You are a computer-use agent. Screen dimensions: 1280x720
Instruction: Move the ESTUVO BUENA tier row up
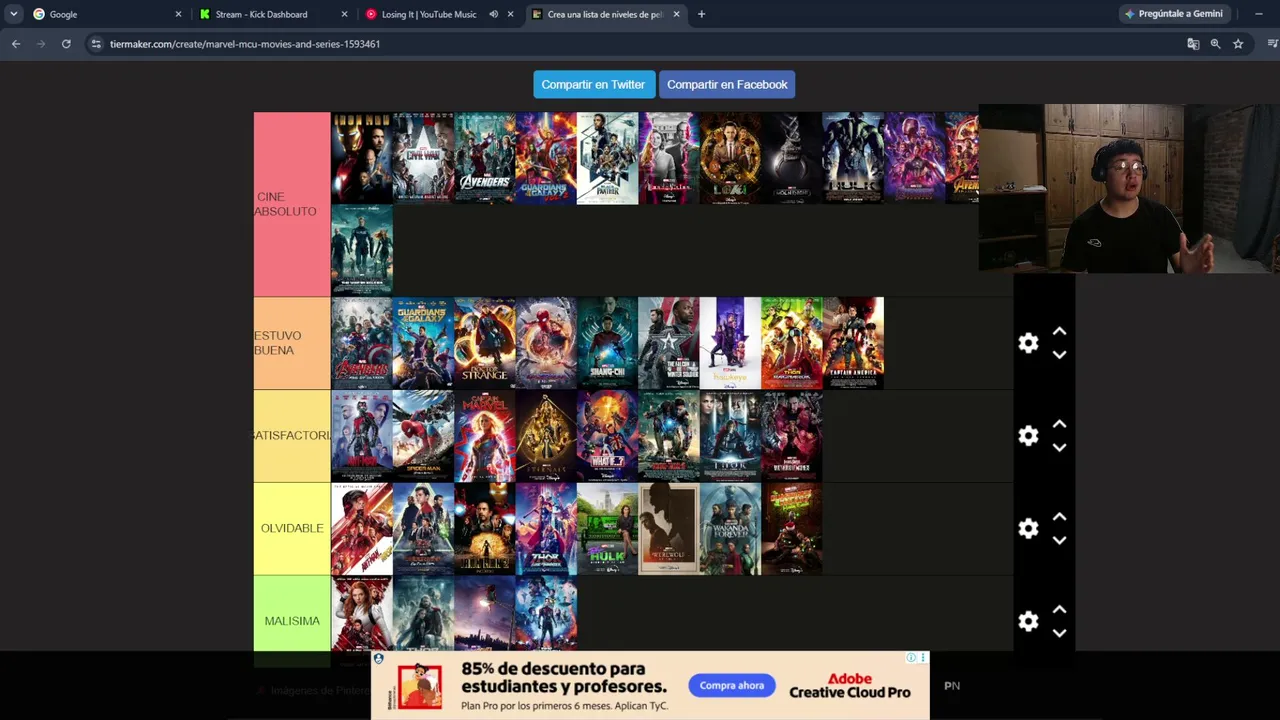click(1059, 331)
